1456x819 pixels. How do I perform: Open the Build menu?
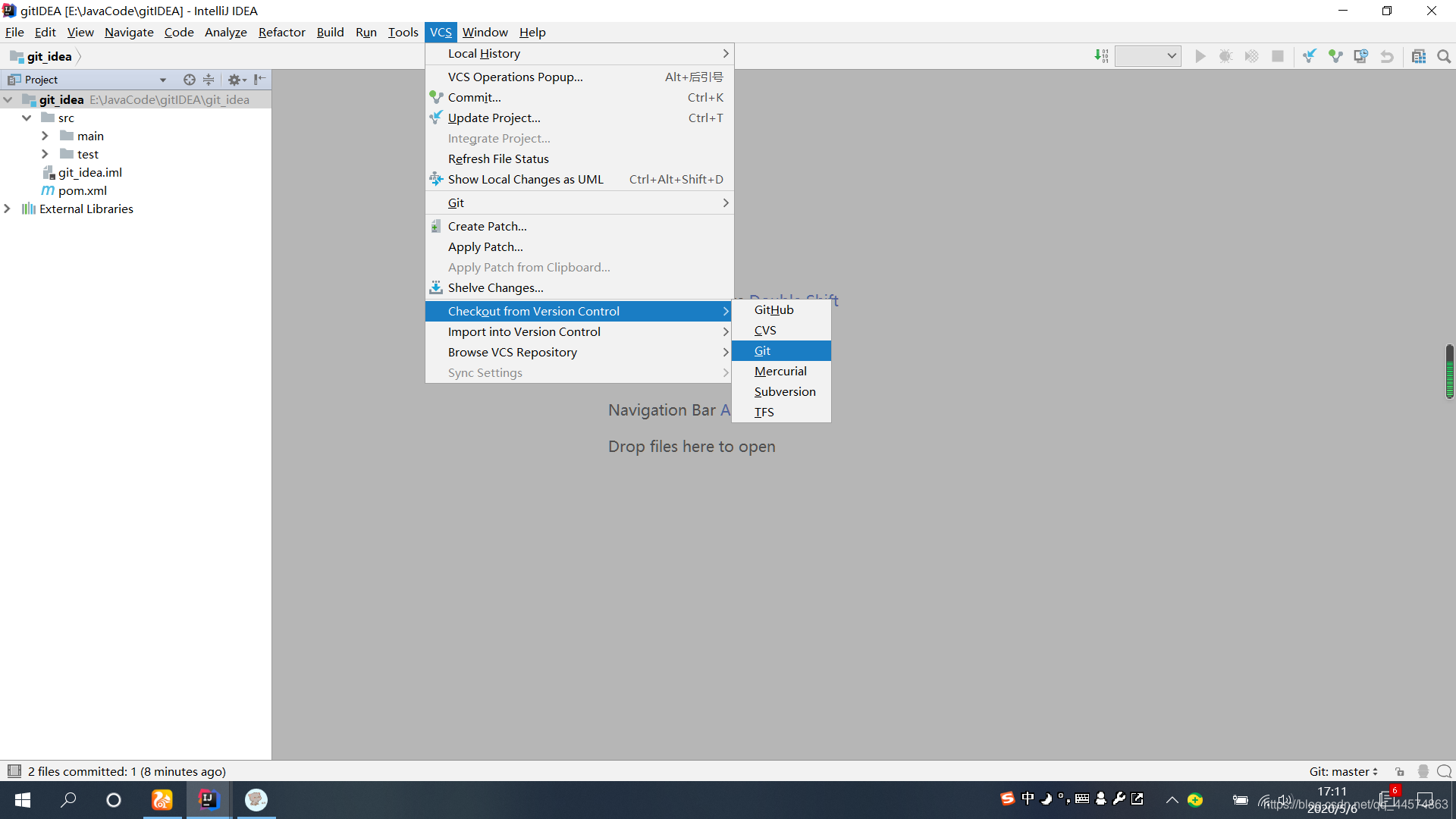(330, 32)
